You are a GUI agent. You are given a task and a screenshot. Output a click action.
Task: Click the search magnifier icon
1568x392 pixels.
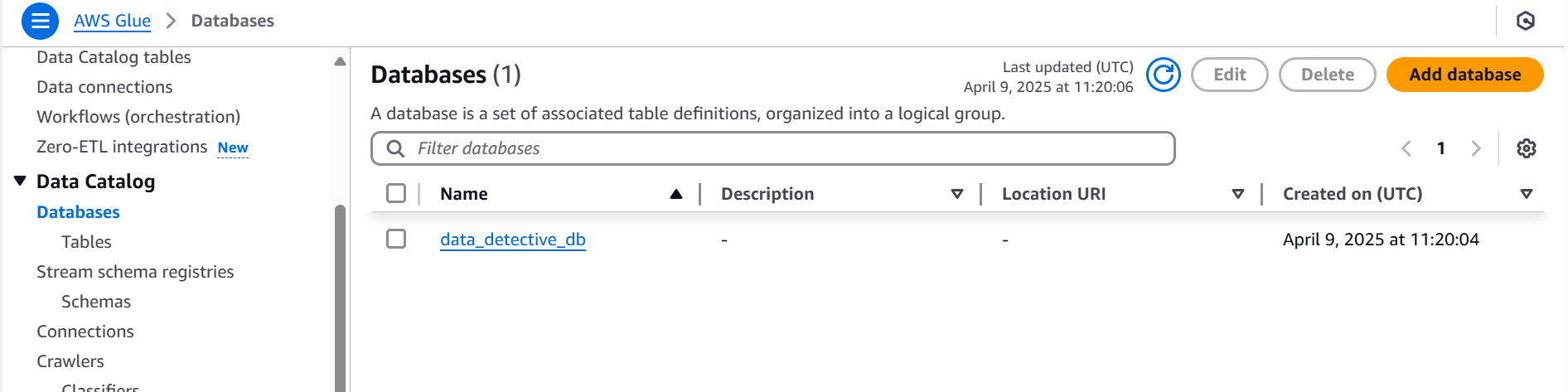coord(396,148)
